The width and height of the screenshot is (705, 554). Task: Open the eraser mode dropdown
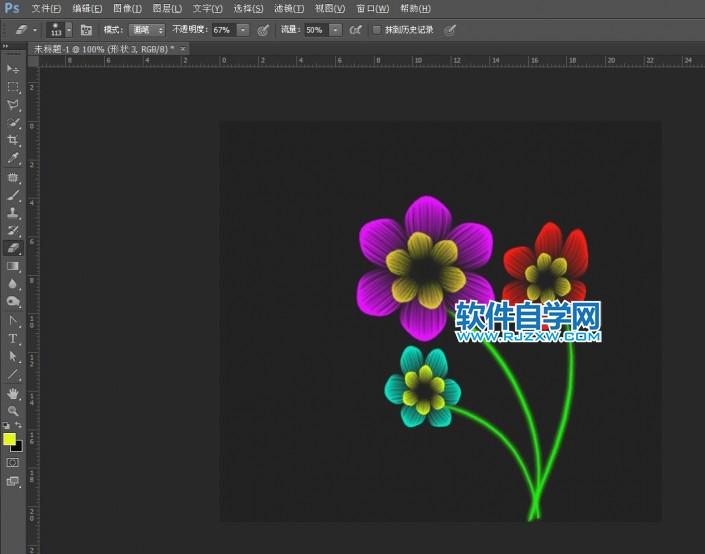pyautogui.click(x=147, y=30)
